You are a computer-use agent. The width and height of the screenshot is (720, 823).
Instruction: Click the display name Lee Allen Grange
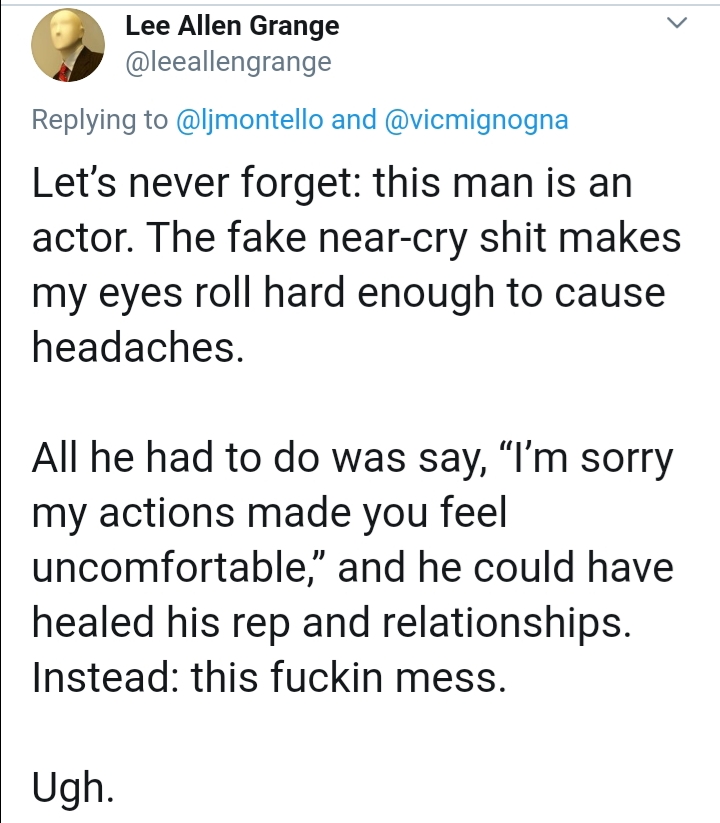[232, 26]
